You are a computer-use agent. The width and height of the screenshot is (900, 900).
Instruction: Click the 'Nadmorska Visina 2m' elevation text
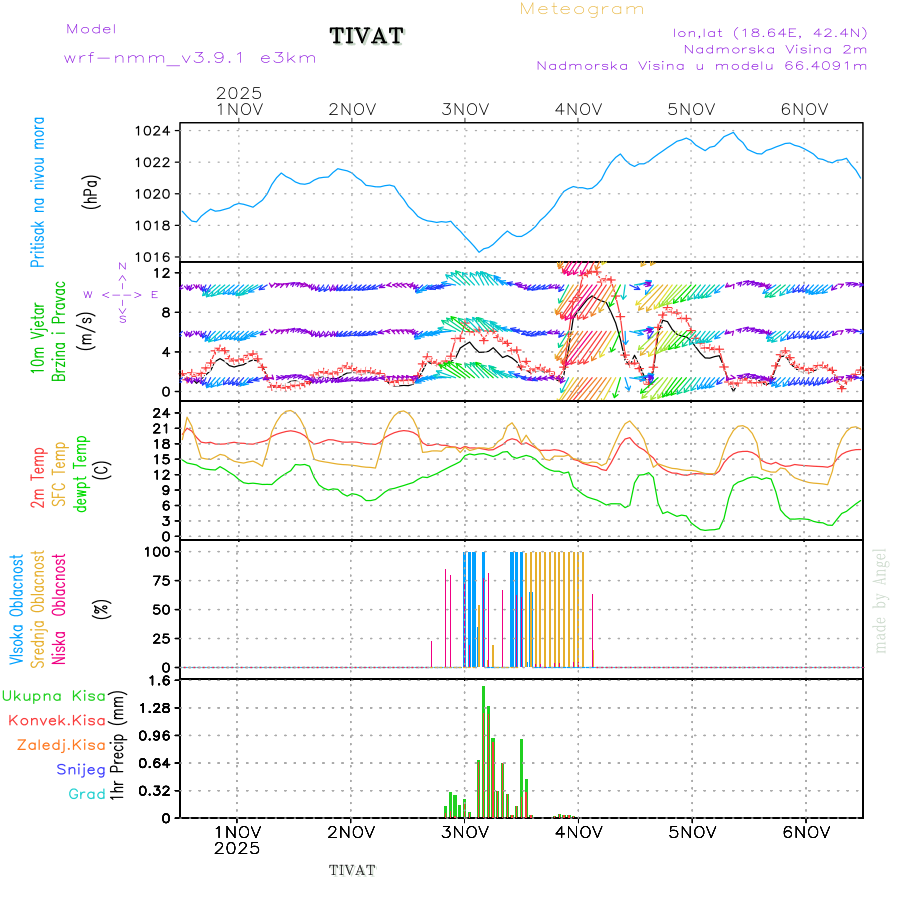(x=775, y=48)
